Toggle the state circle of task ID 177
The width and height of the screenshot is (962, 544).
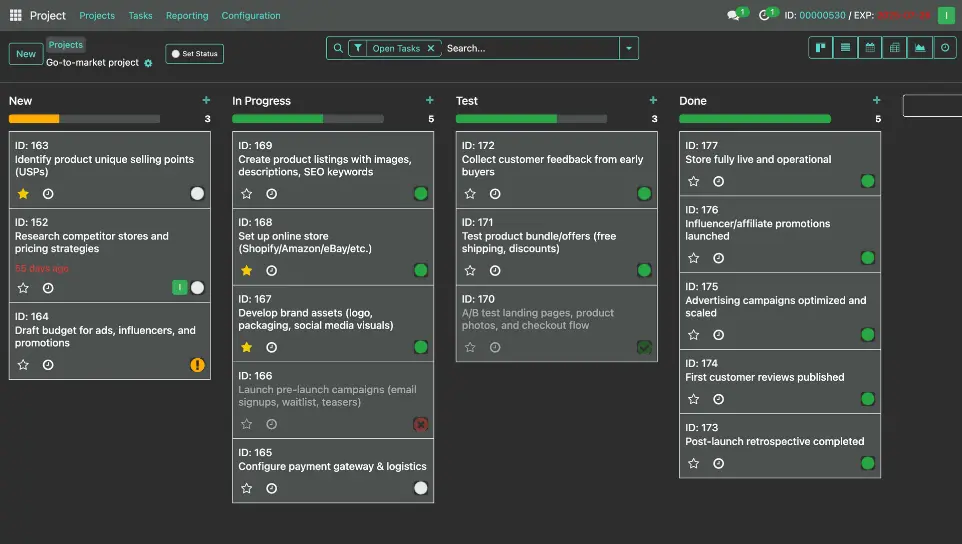867,181
